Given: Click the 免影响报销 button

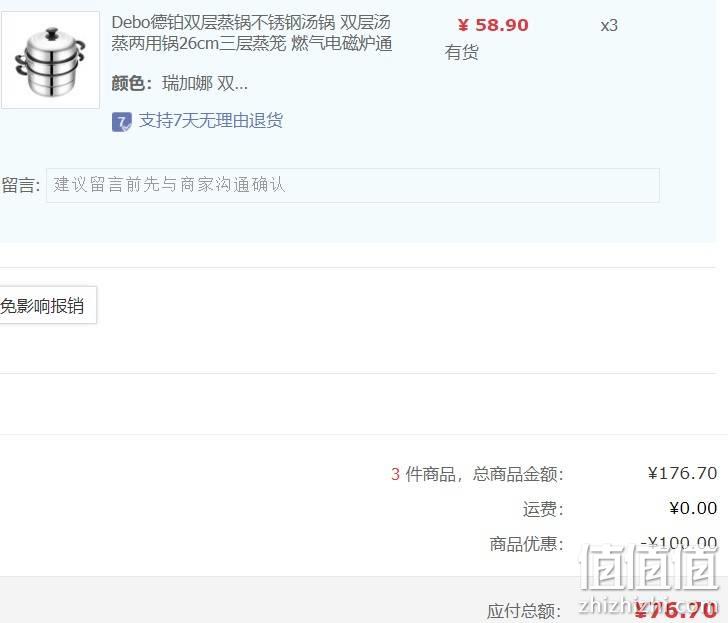Looking at the screenshot, I should tap(46, 305).
